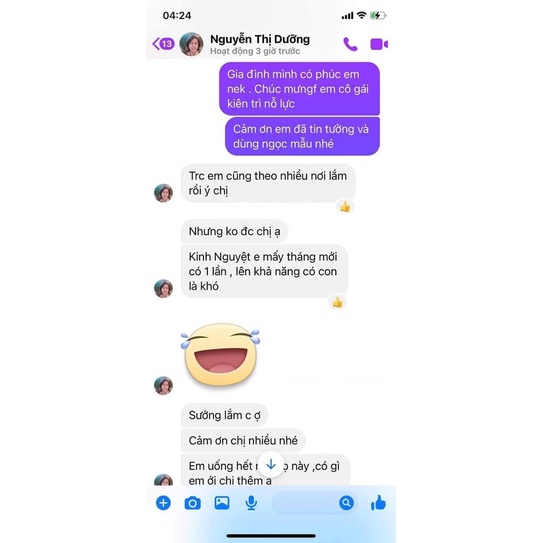View thumbs-up reaction on 'Kinh Nguyệt' message
Image resolution: width=543 pixels, height=543 pixels.
[x=338, y=302]
